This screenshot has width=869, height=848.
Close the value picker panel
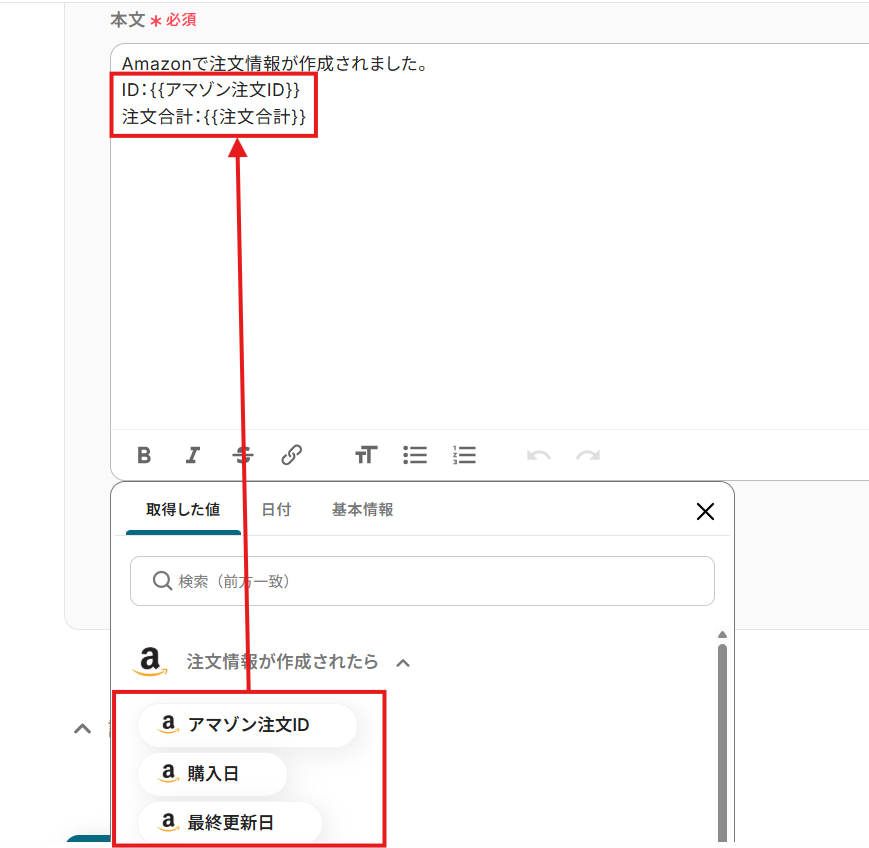pyautogui.click(x=705, y=511)
